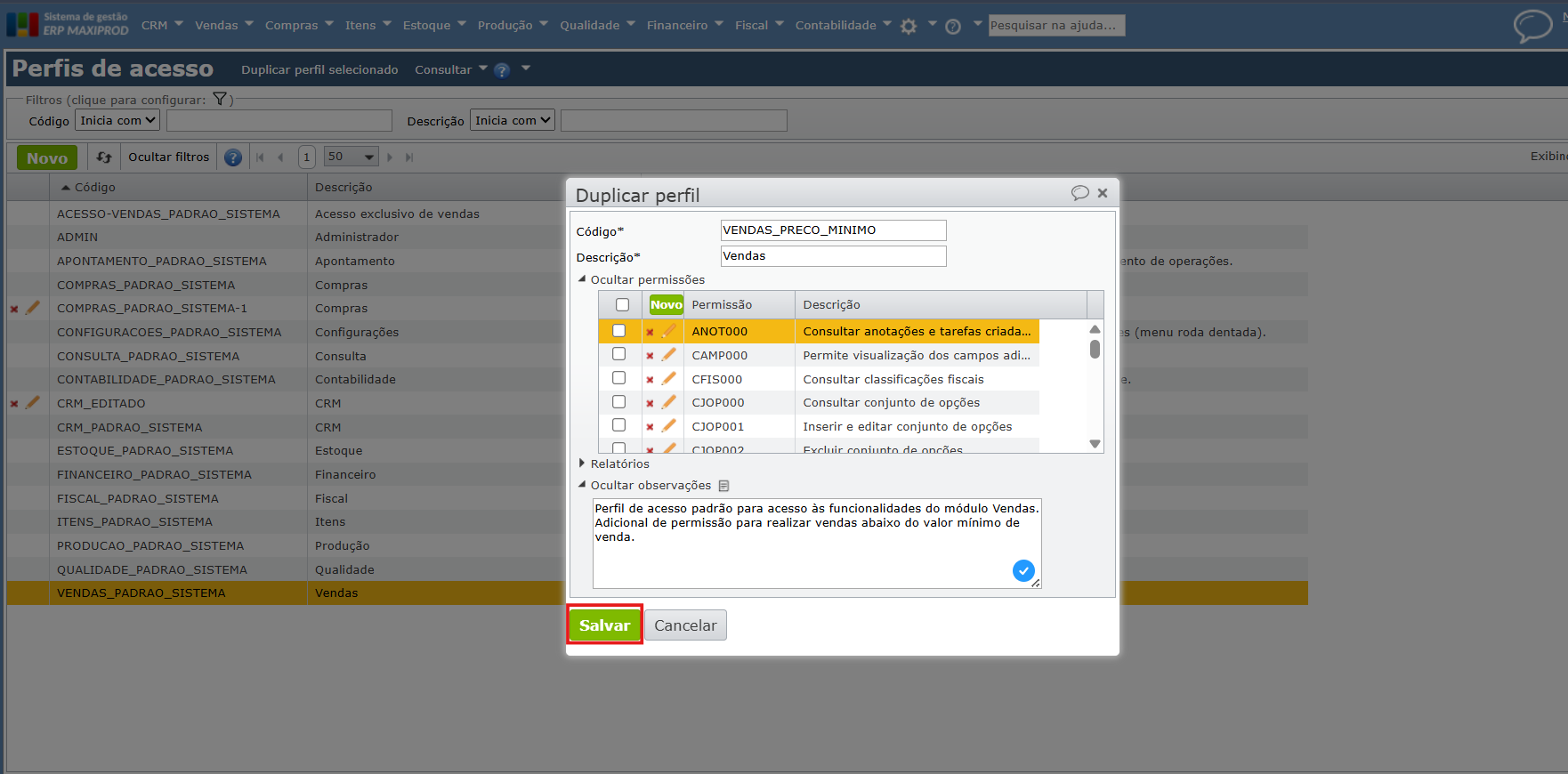Viewport: 1568px width, 774px height.
Task: Check the CJOP001 permission checkbox
Action: click(618, 425)
